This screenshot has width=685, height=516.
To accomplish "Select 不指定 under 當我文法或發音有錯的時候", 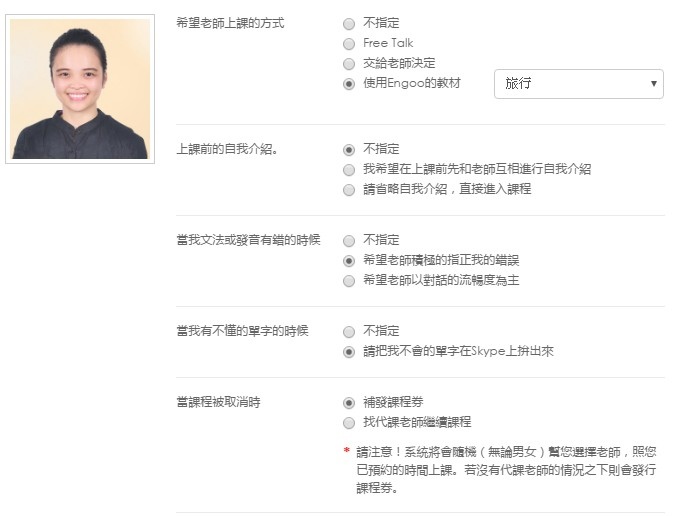I will (x=349, y=241).
